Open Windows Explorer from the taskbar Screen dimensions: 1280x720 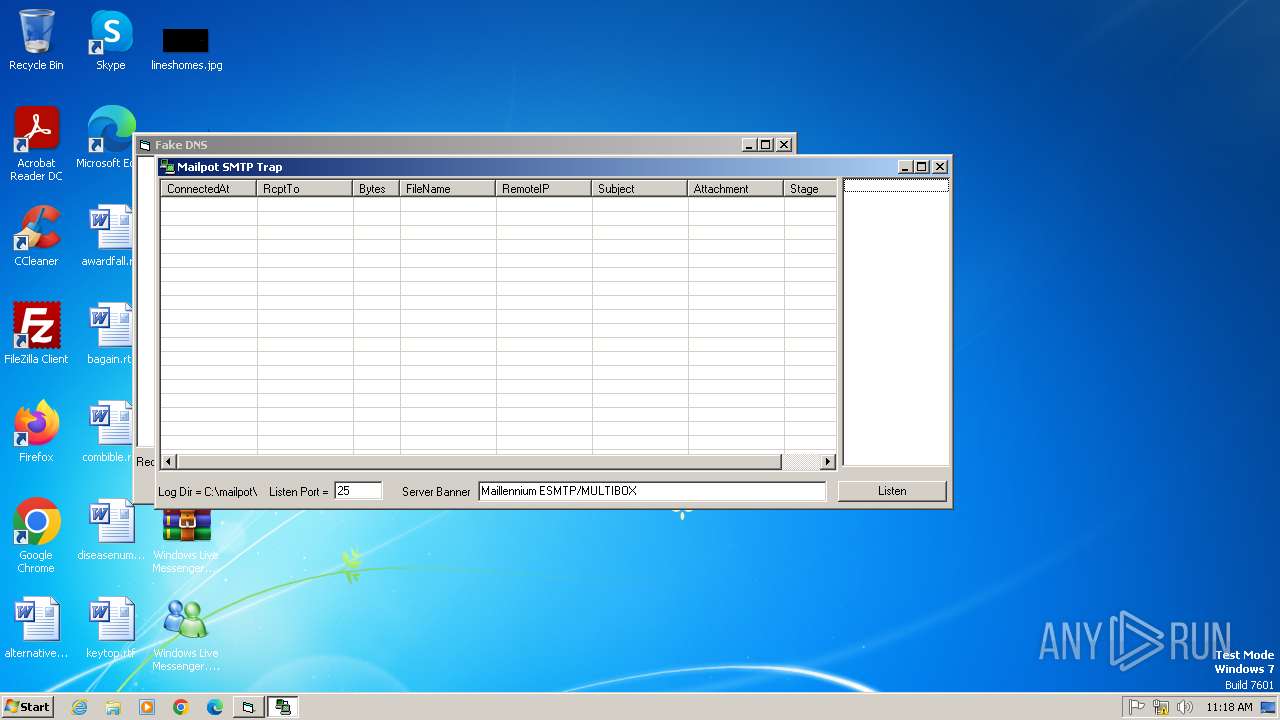[x=113, y=707]
